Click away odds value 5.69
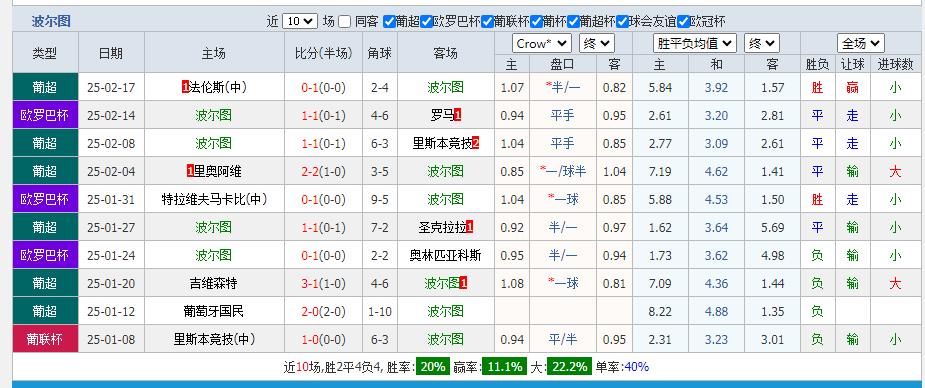 (x=772, y=228)
